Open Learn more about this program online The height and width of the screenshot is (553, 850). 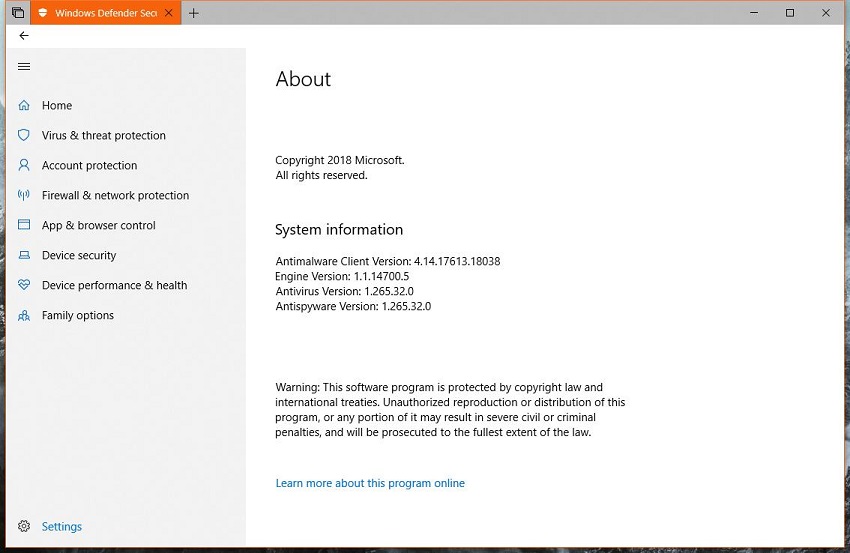pos(370,483)
